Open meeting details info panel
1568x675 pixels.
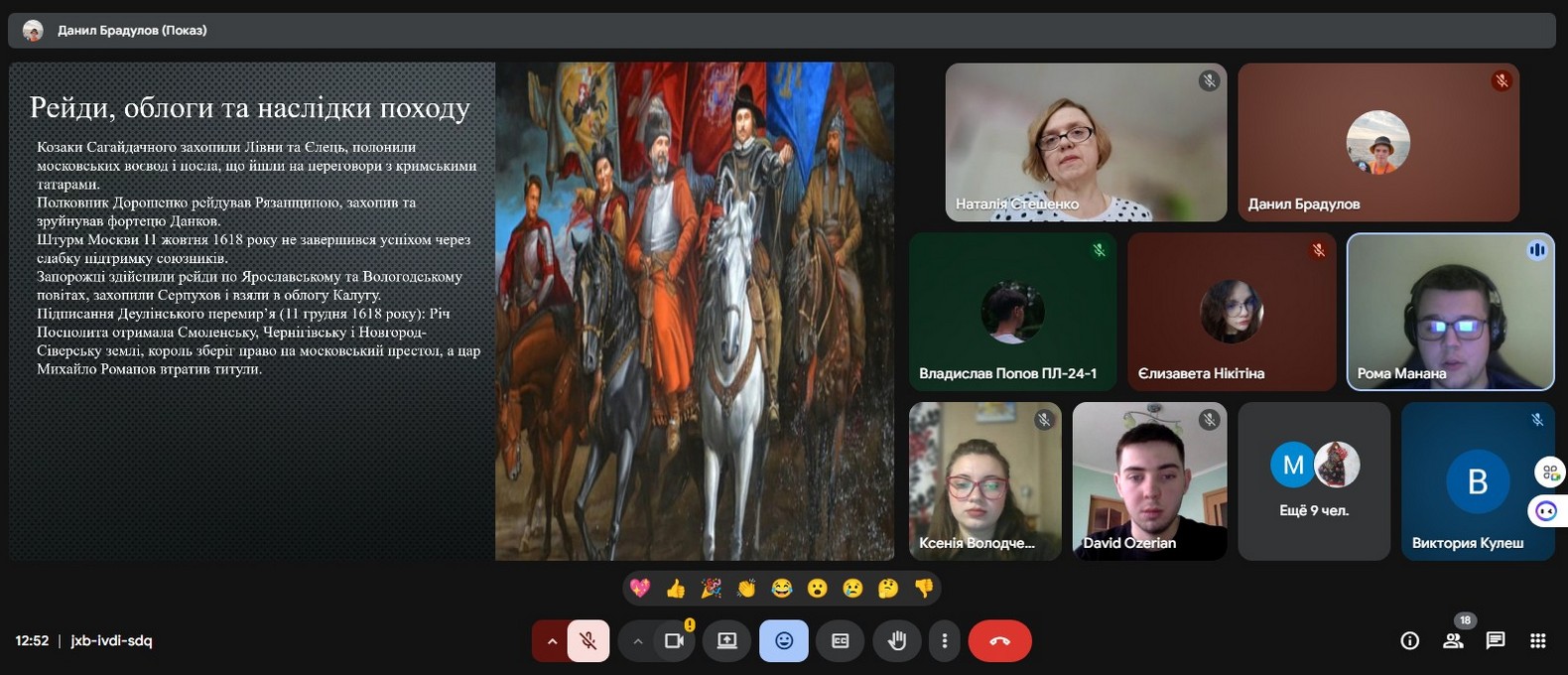(1409, 641)
